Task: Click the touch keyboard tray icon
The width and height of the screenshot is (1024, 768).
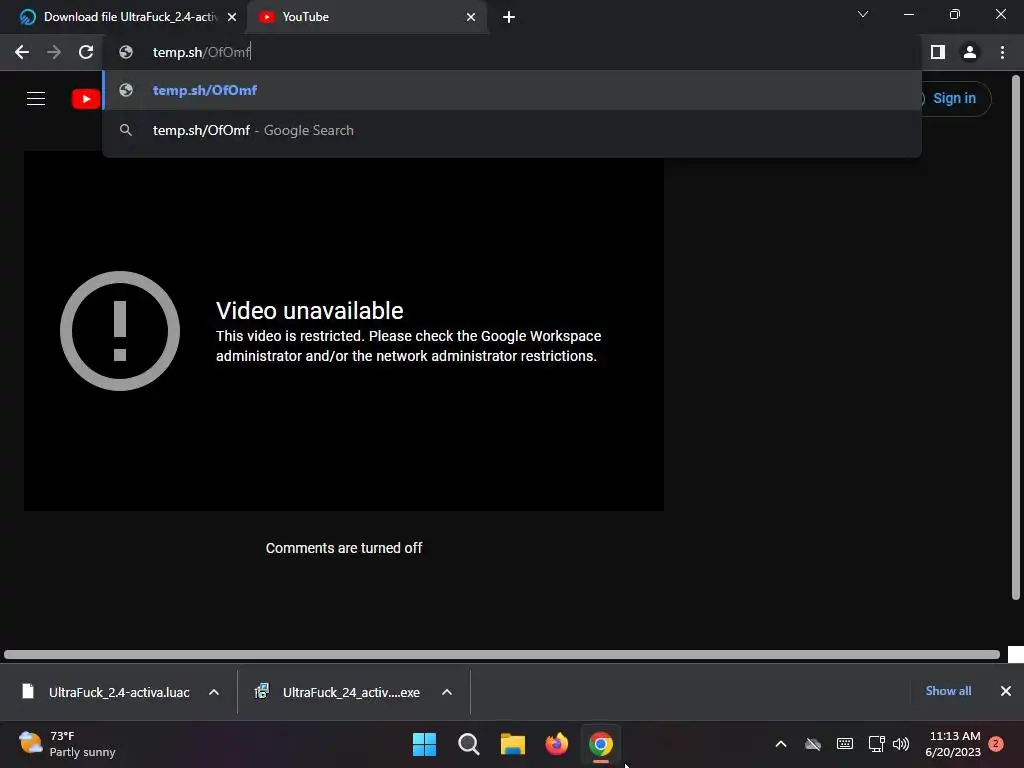Action: click(x=844, y=744)
